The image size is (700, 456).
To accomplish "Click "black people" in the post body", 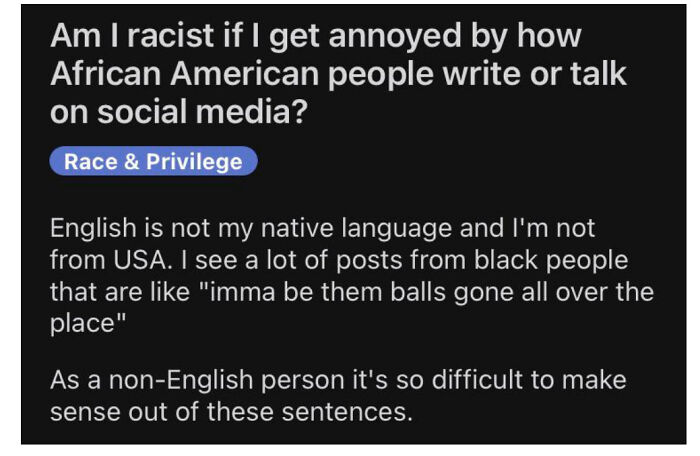I will [x=551, y=260].
